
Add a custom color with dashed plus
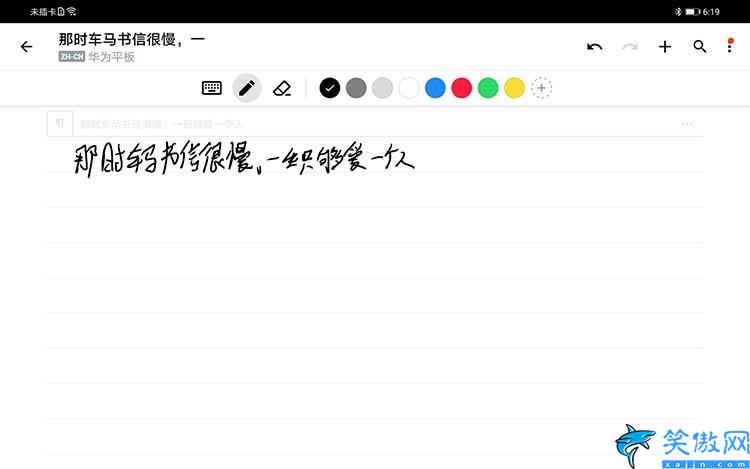point(541,88)
